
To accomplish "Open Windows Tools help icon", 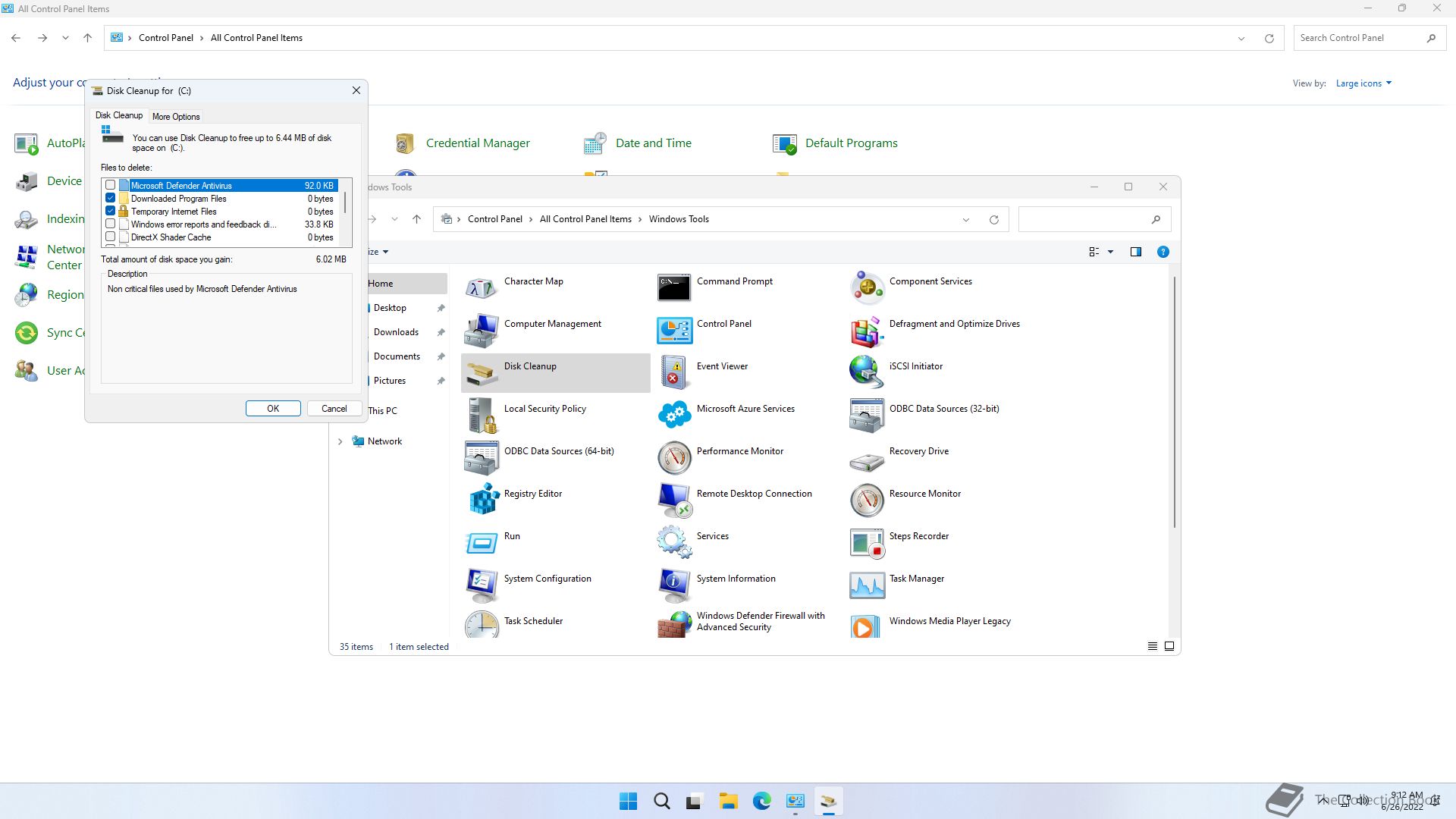I will pos(1163,252).
